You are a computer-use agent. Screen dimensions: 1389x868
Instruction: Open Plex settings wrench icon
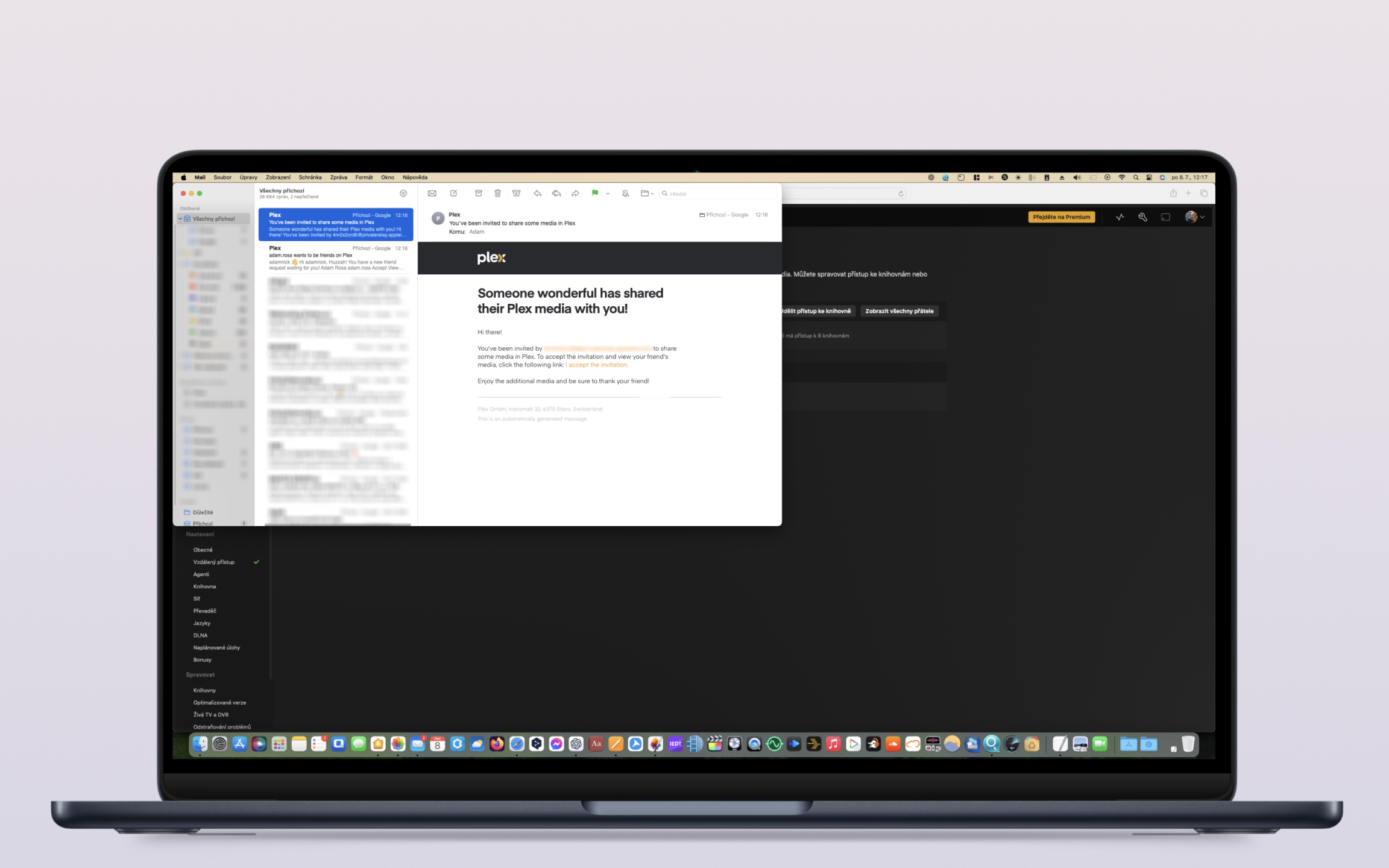[1142, 217]
